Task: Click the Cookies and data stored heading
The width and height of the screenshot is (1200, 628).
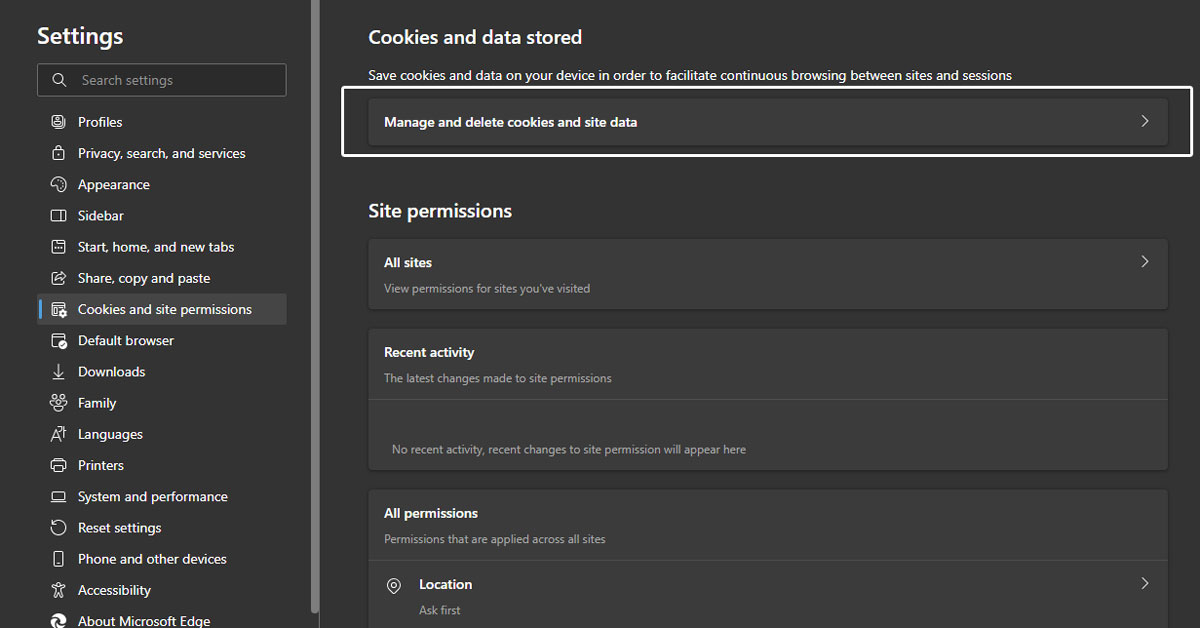Action: tap(475, 37)
